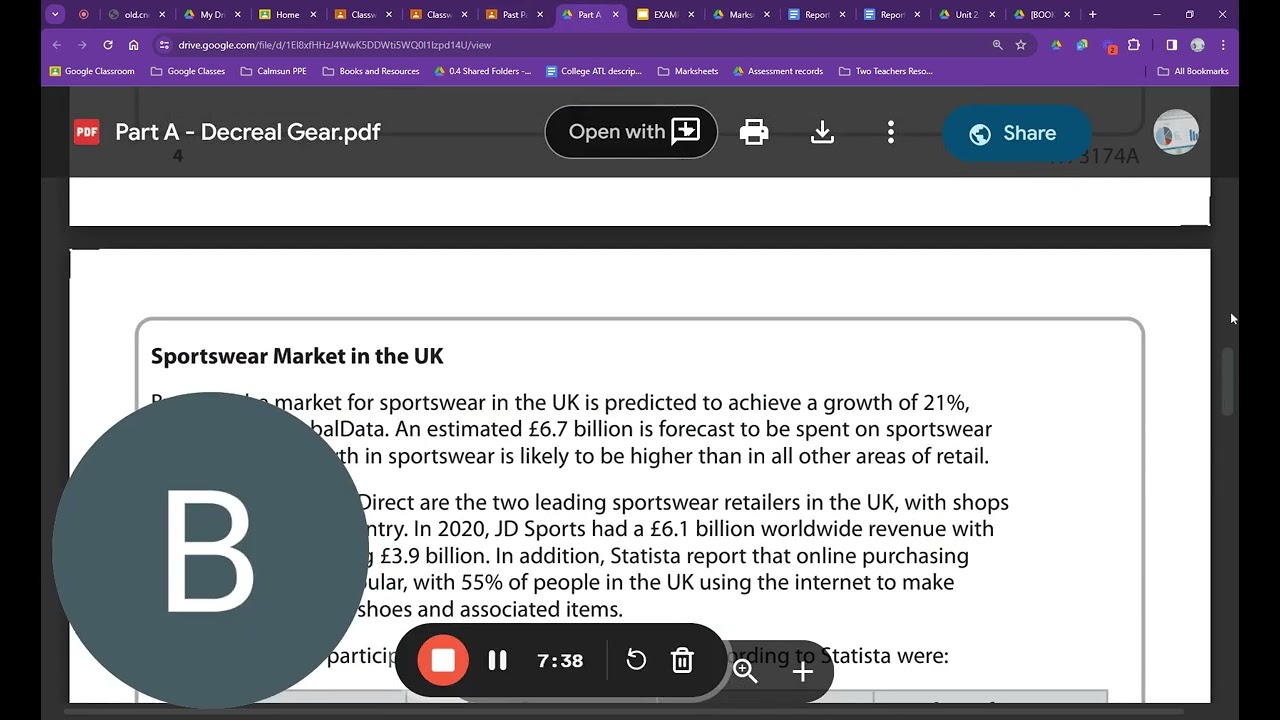Open Assessment records bookmark

pyautogui.click(x=778, y=71)
